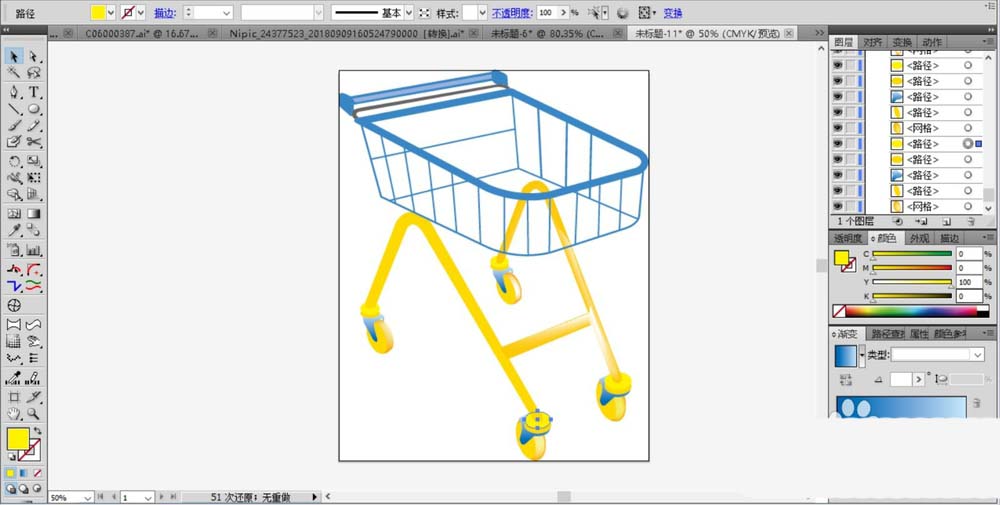The width and height of the screenshot is (1000, 505).
Task: Choose the Gradient tool in toolbox
Action: [x=33, y=214]
